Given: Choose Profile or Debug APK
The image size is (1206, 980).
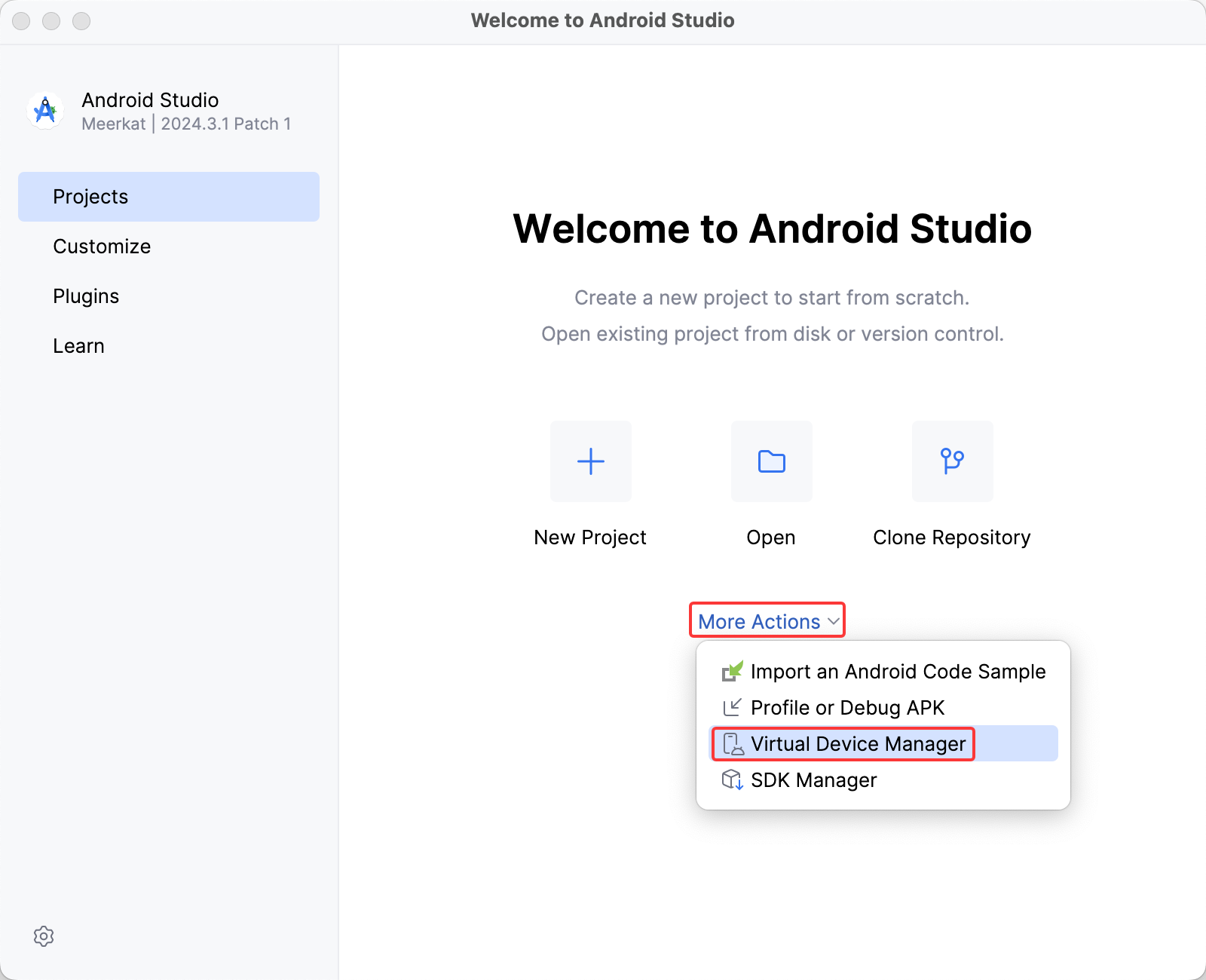Looking at the screenshot, I should coord(847,708).
